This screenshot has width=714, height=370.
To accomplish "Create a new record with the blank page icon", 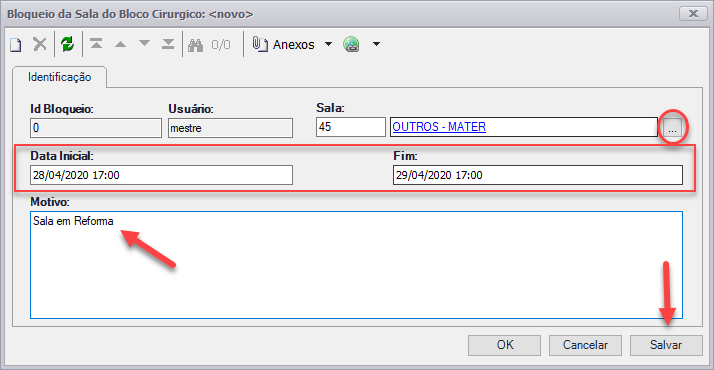I will tap(16, 45).
